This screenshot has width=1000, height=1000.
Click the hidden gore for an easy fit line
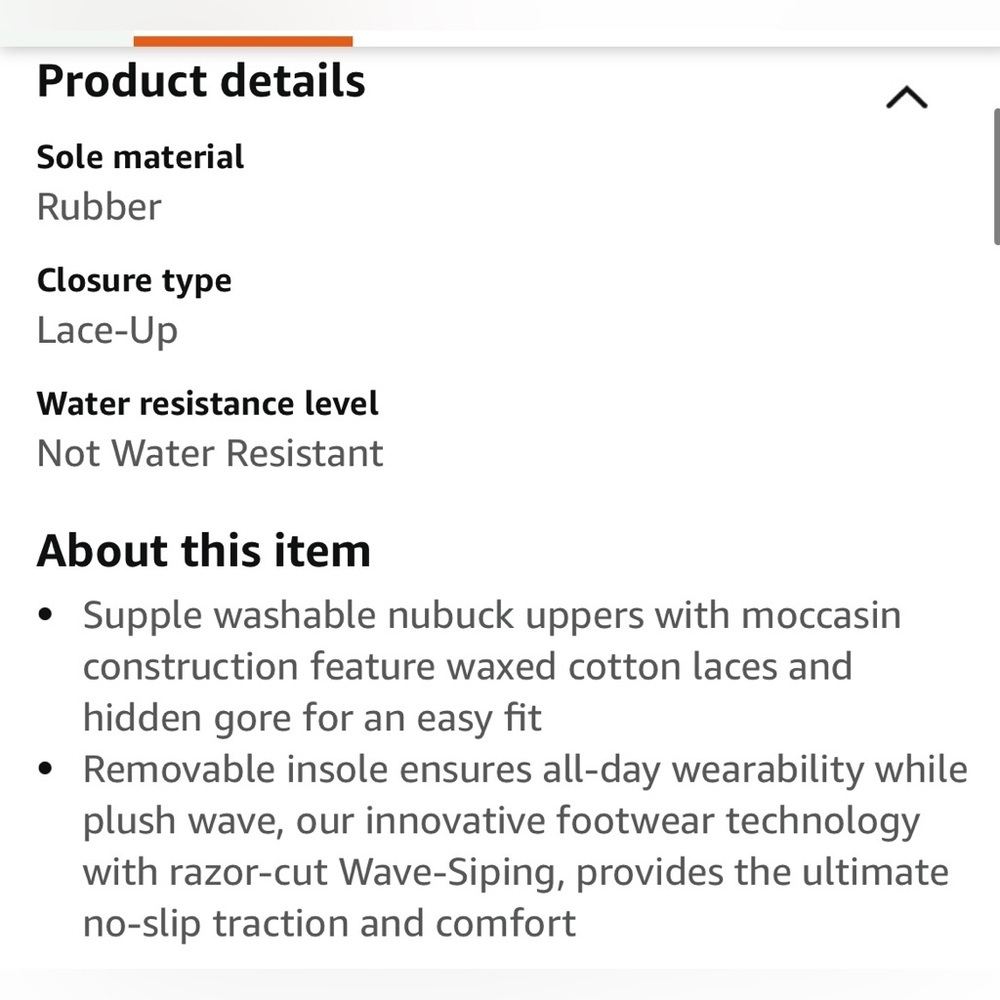click(312, 718)
